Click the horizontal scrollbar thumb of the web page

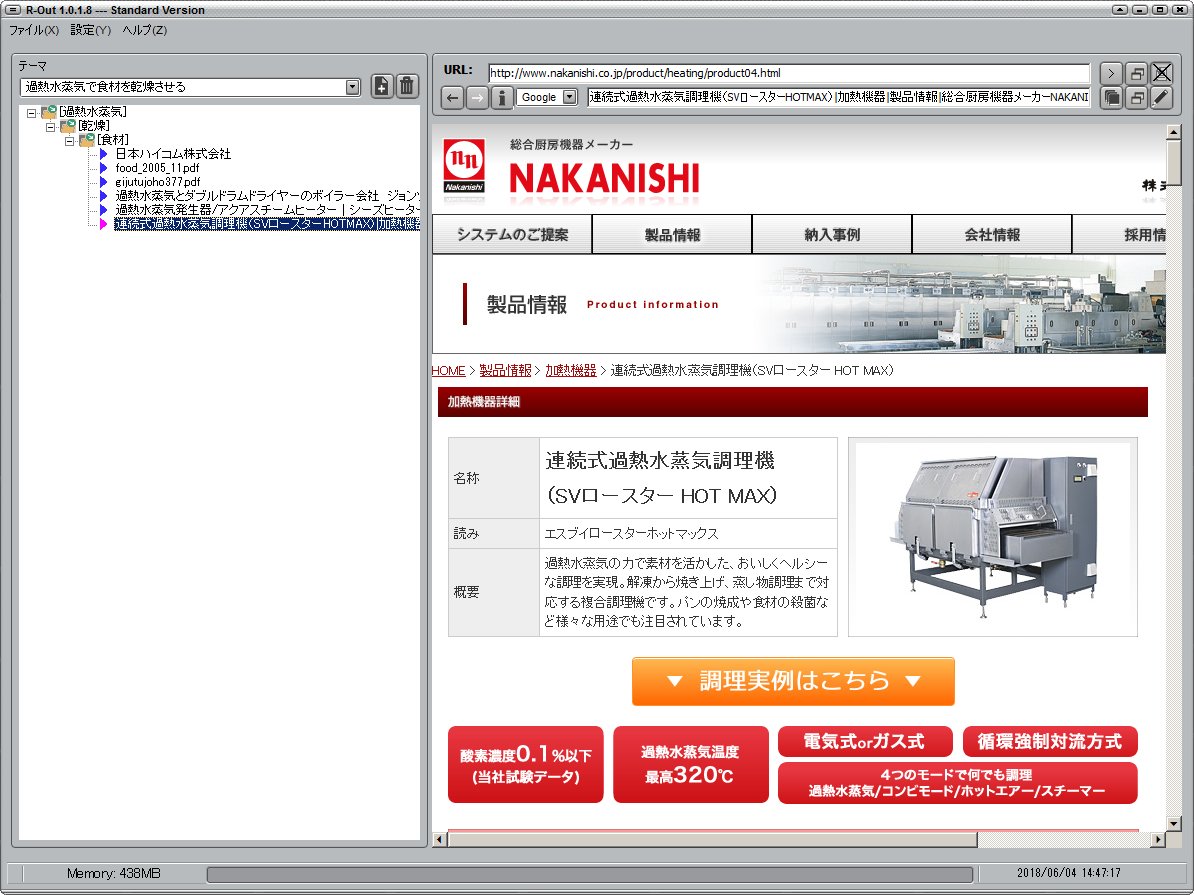[713, 839]
